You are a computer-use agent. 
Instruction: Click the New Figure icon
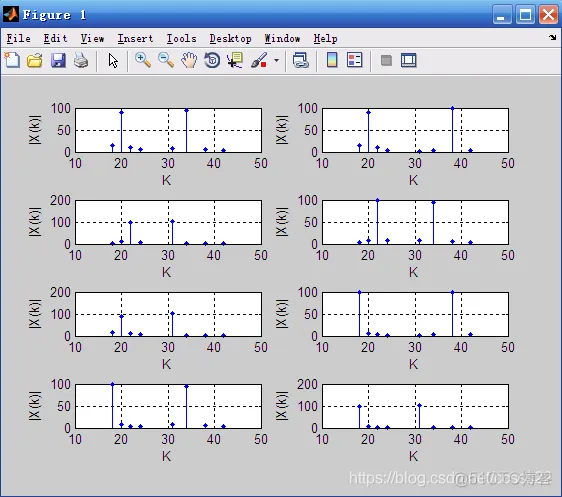coord(12,60)
